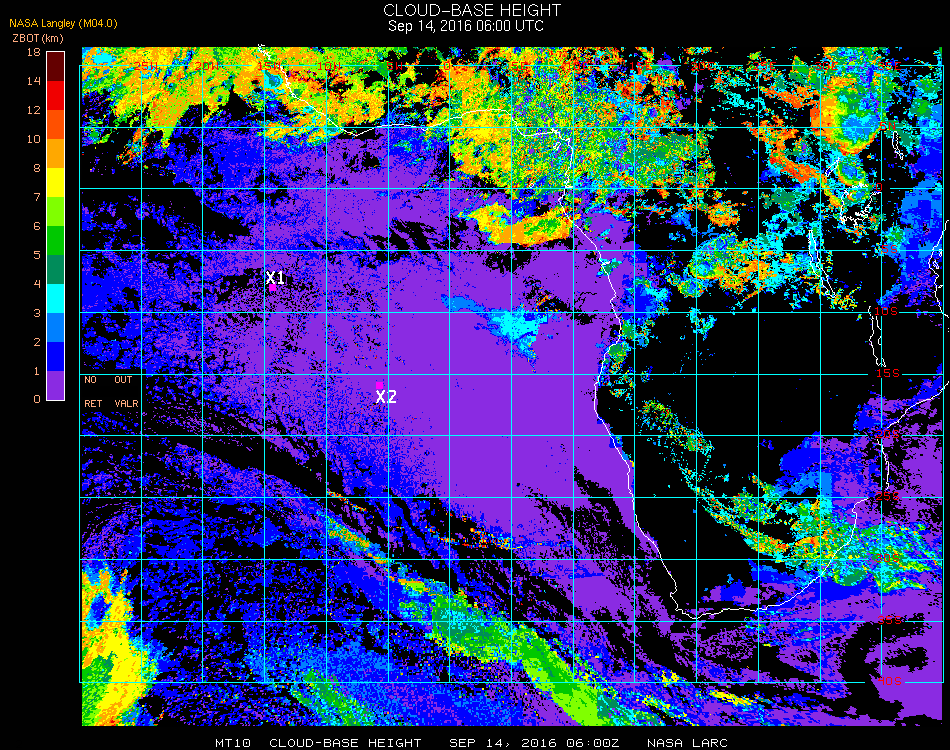Click the legend value 7

click(37, 197)
